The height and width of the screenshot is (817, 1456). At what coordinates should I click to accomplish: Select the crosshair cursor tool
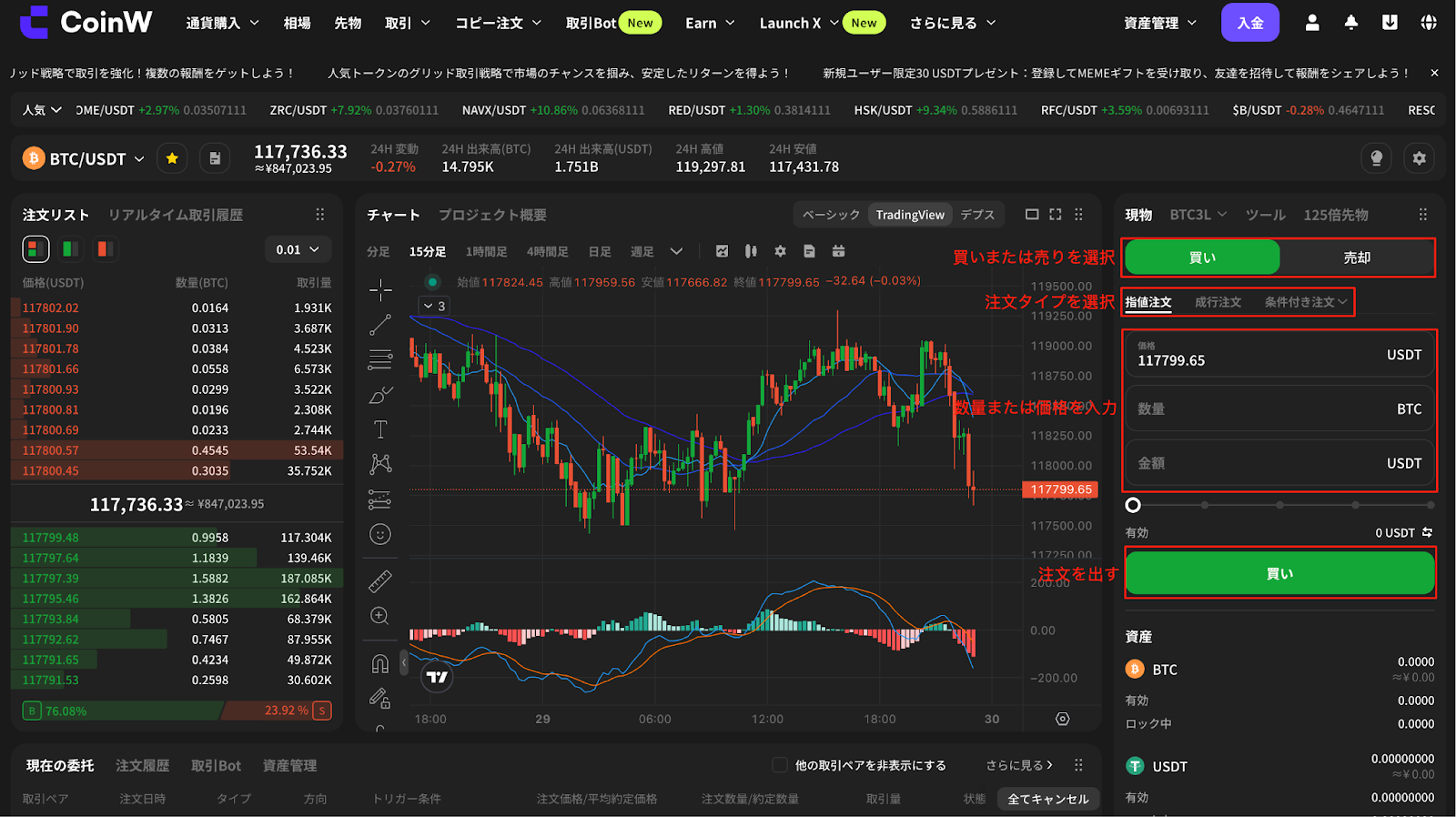[380, 290]
